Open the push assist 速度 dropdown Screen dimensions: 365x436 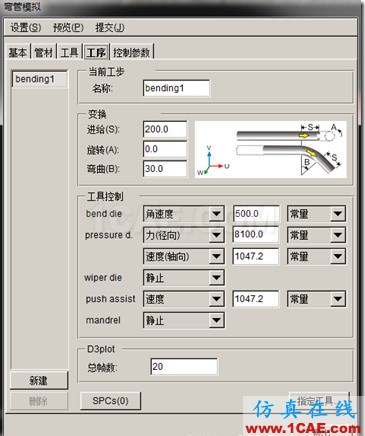click(x=184, y=299)
